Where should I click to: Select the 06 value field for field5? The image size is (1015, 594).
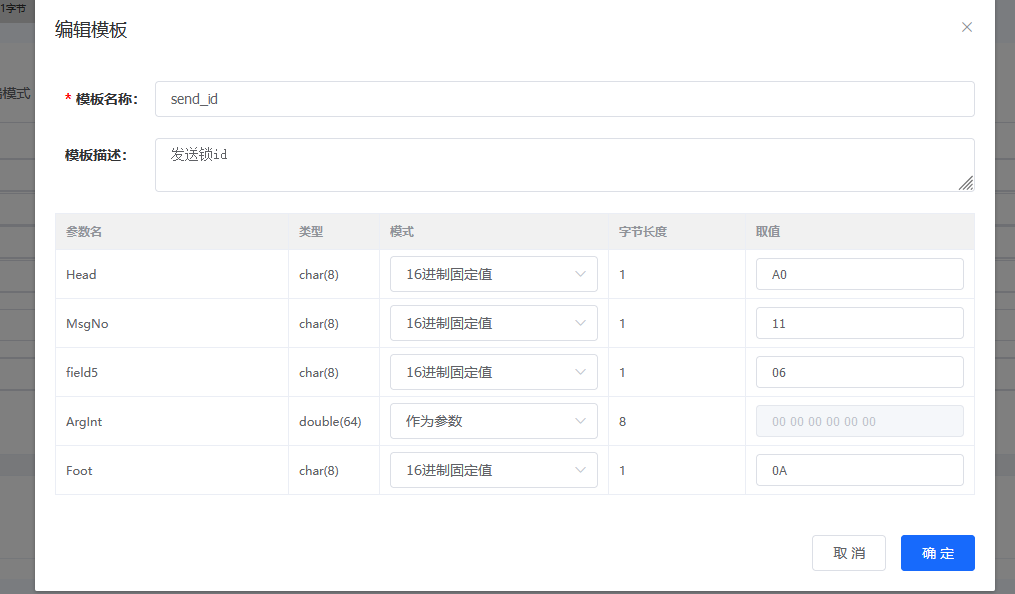(x=859, y=371)
